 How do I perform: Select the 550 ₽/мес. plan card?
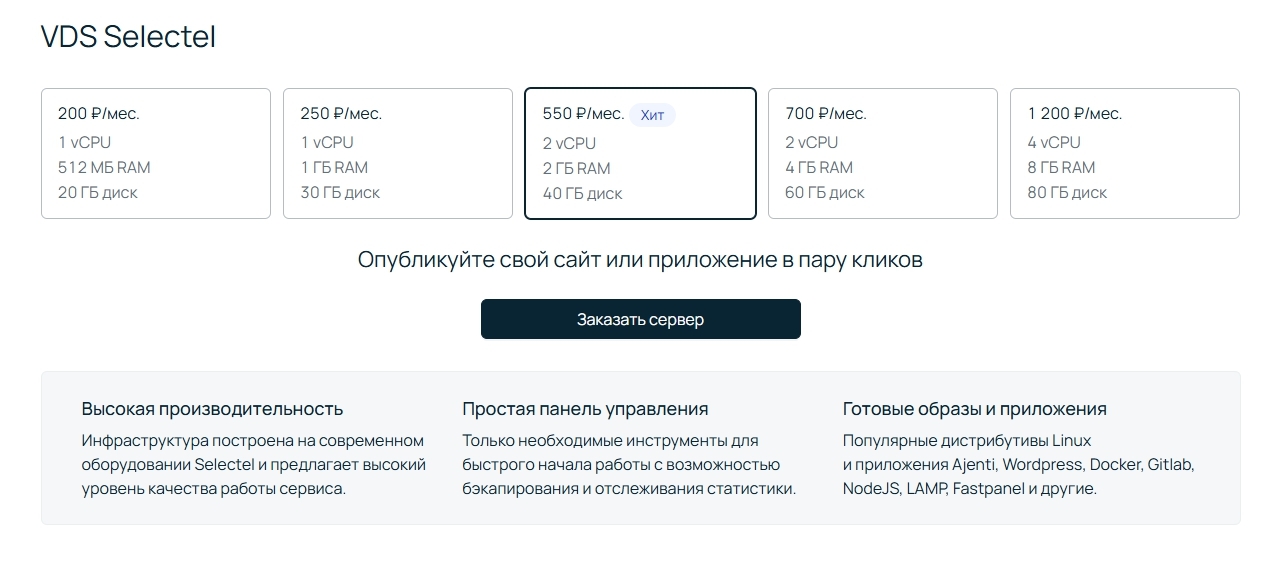tap(640, 153)
